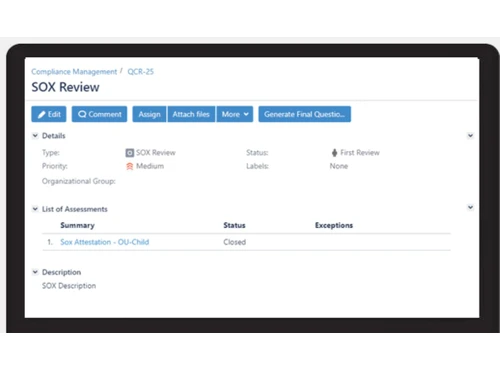Open Sox Attestation - OU-Child assessment link
The image size is (500, 375).
click(105, 242)
